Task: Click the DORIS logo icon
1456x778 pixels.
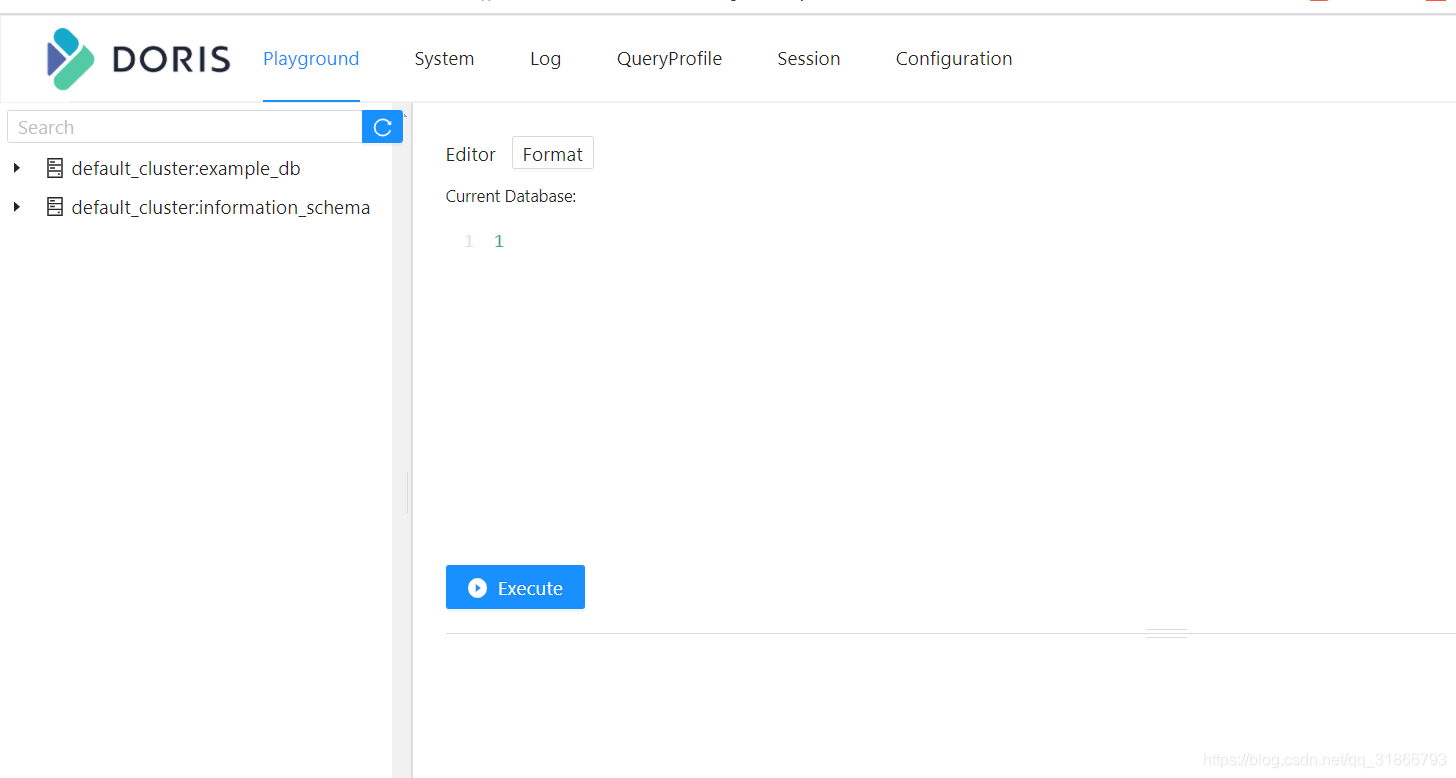Action: (x=68, y=59)
